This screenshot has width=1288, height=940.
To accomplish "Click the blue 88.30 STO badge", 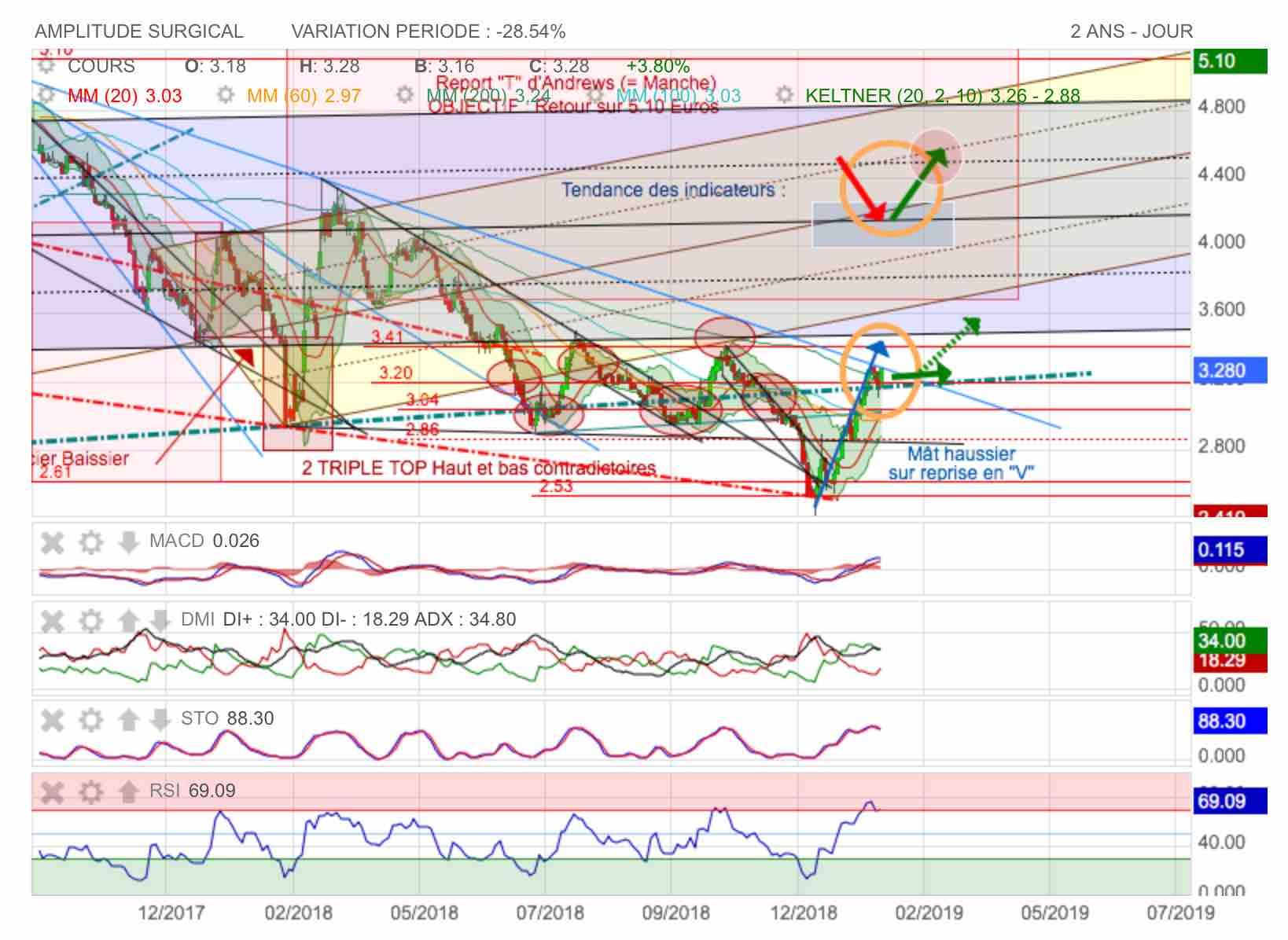I will pyautogui.click(x=1230, y=721).
